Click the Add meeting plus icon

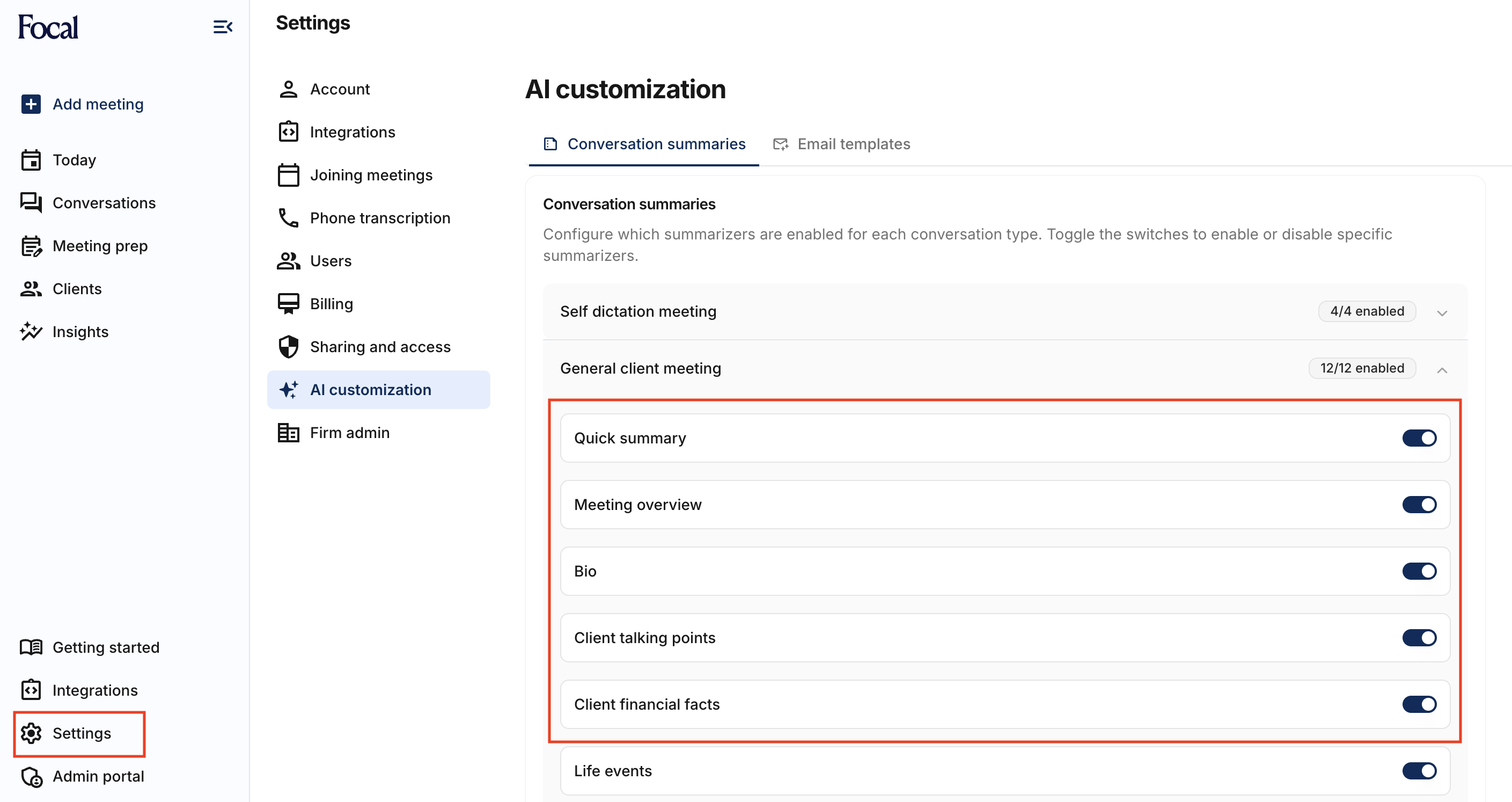[31, 104]
